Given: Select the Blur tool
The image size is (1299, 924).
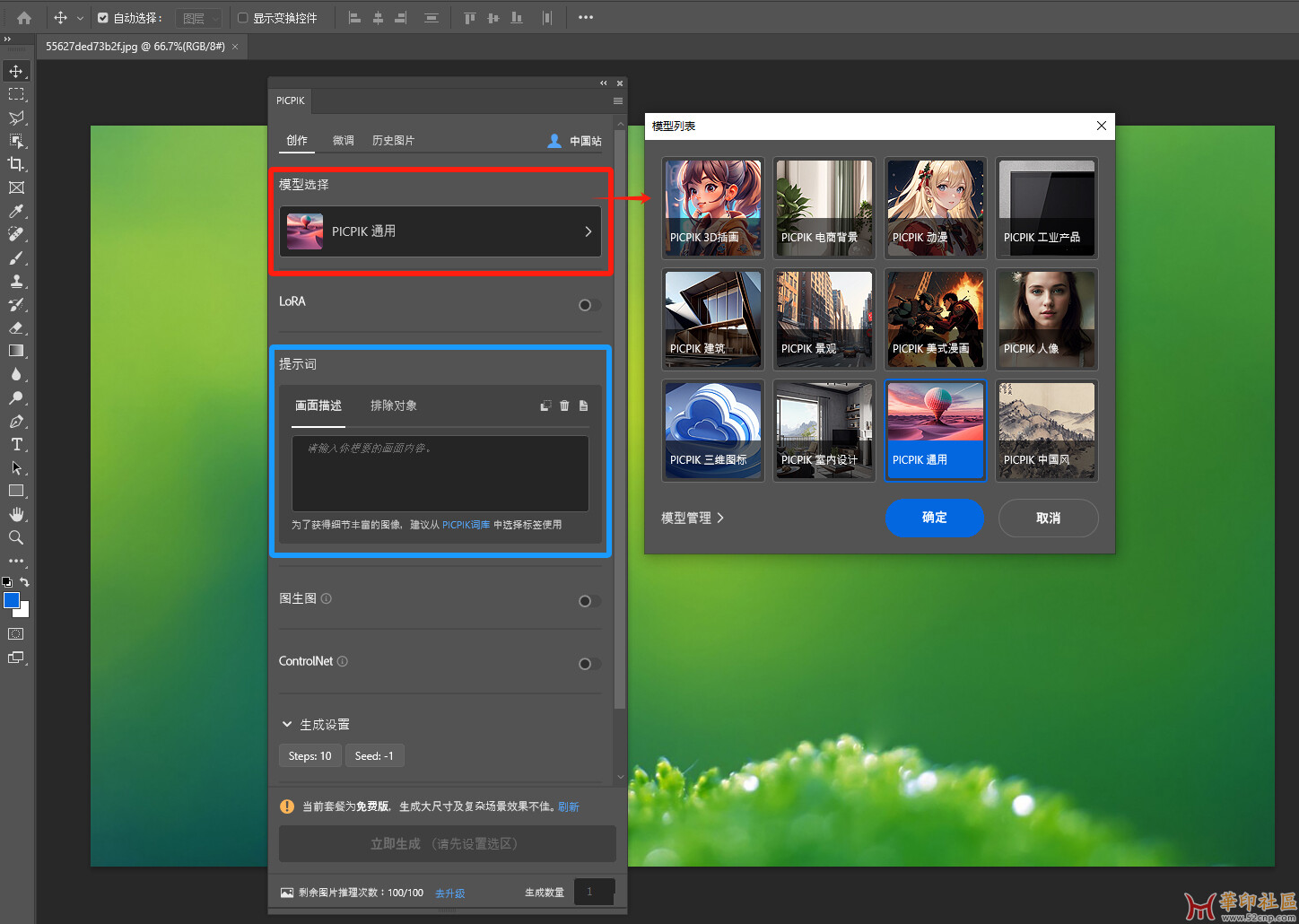Looking at the screenshot, I should pos(16,374).
